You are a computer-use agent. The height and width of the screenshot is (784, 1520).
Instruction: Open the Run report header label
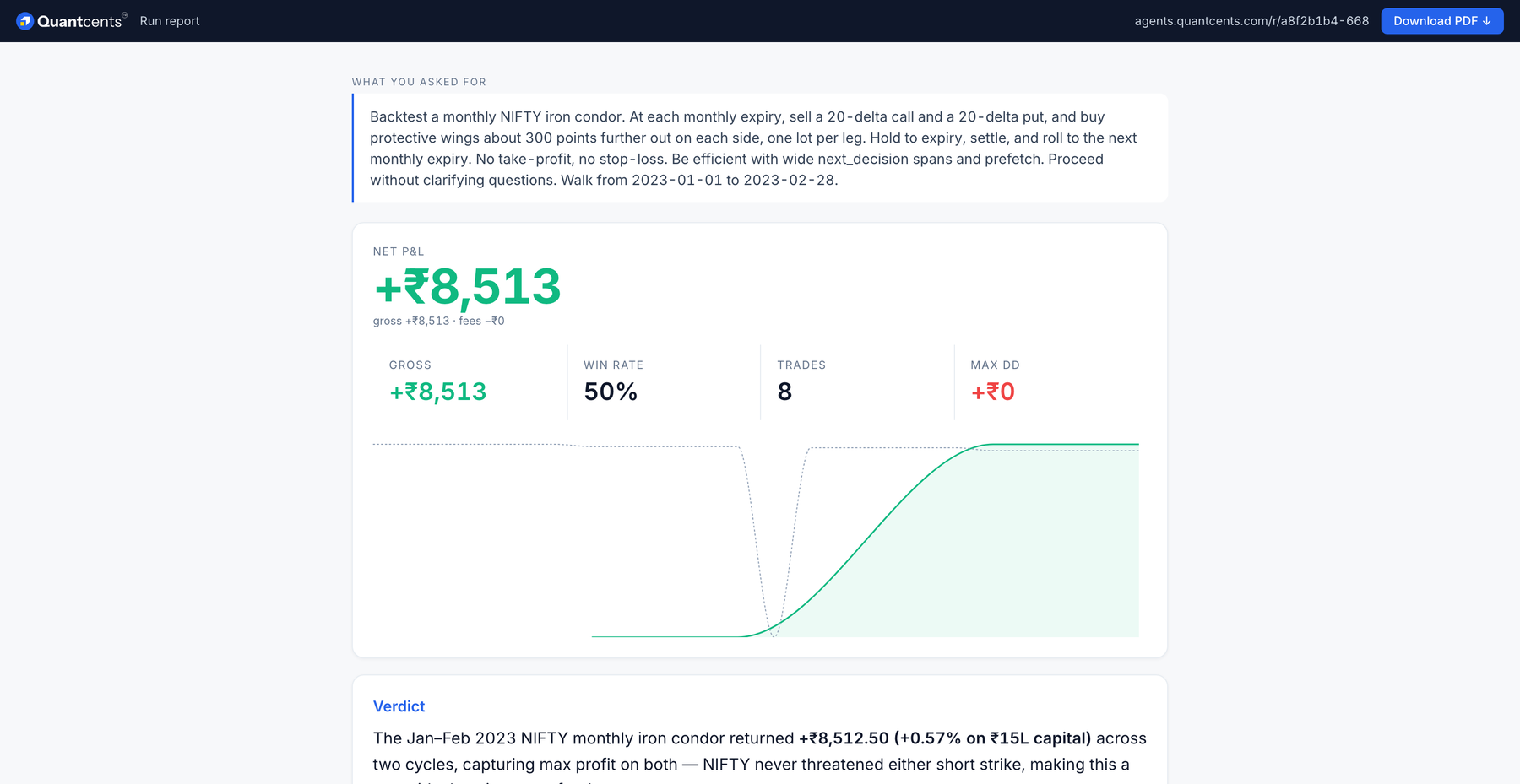pyautogui.click(x=170, y=21)
